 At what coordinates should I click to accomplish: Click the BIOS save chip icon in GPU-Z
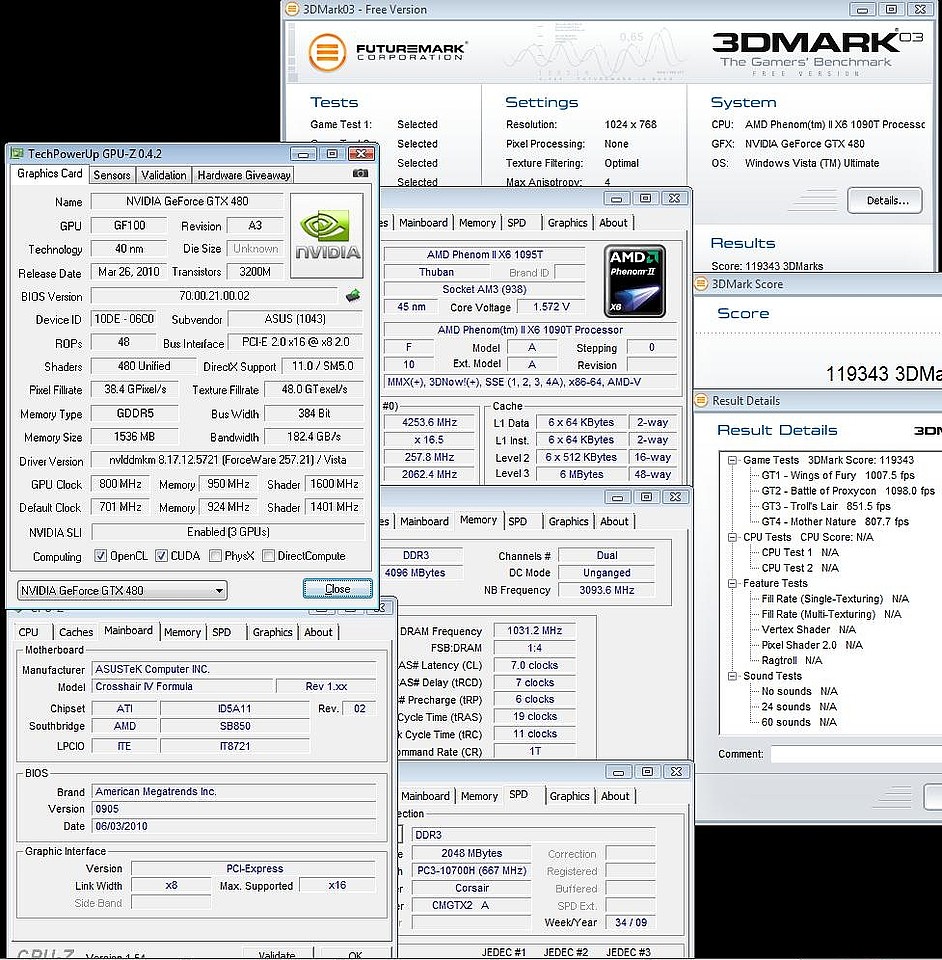pyautogui.click(x=353, y=296)
